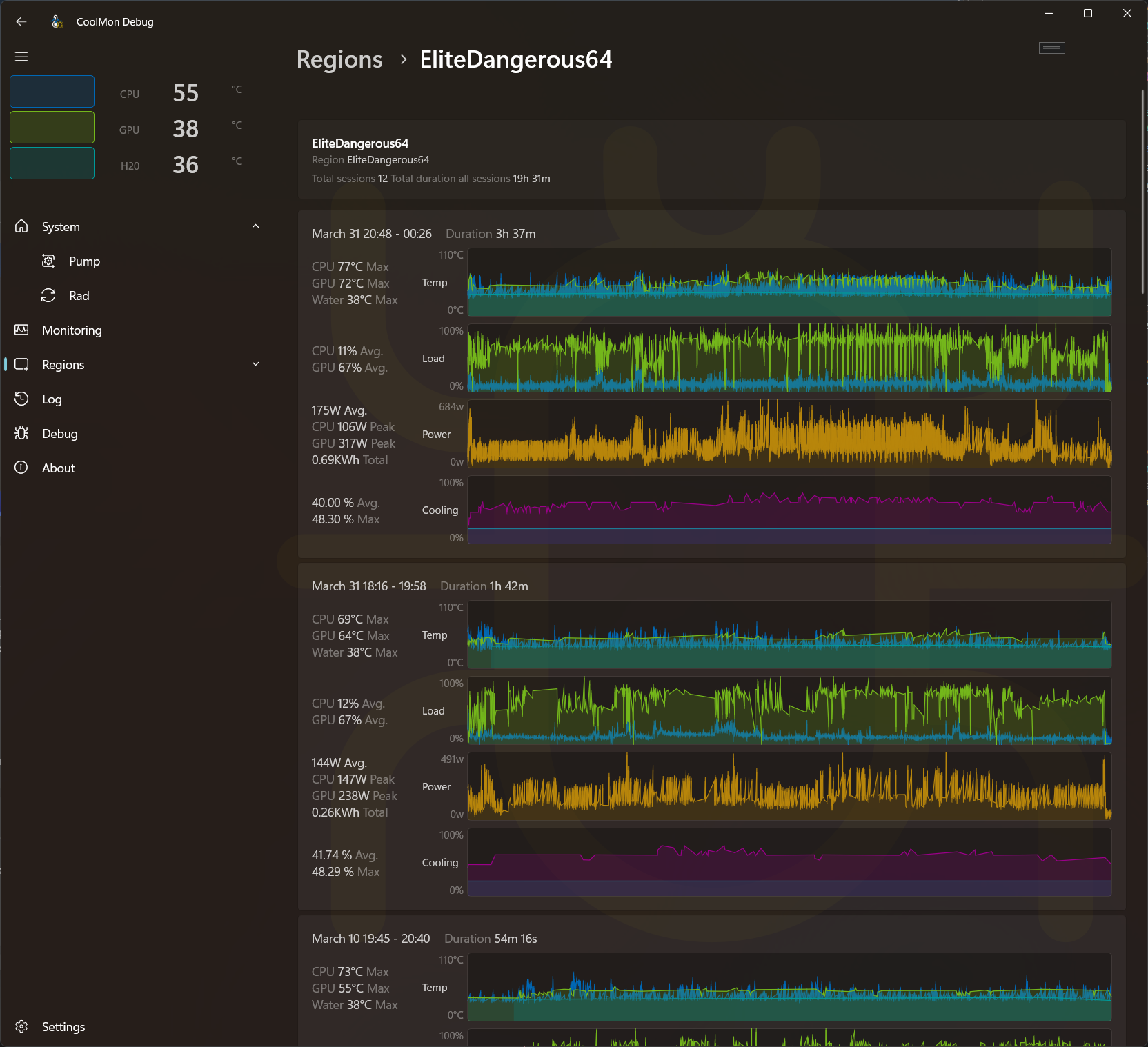Image resolution: width=1148 pixels, height=1047 pixels.
Task: Click Temp chart of March 31 20:48 session
Action: pos(789,282)
